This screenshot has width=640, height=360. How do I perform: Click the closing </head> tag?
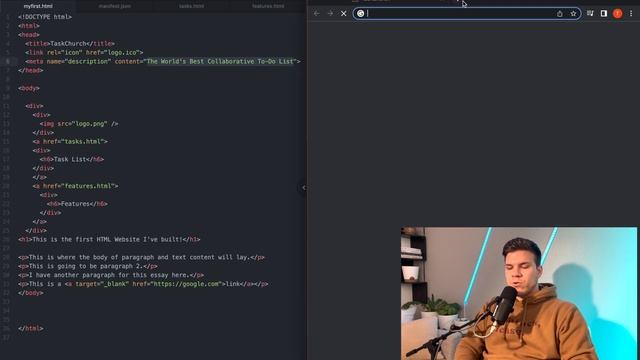31,70
